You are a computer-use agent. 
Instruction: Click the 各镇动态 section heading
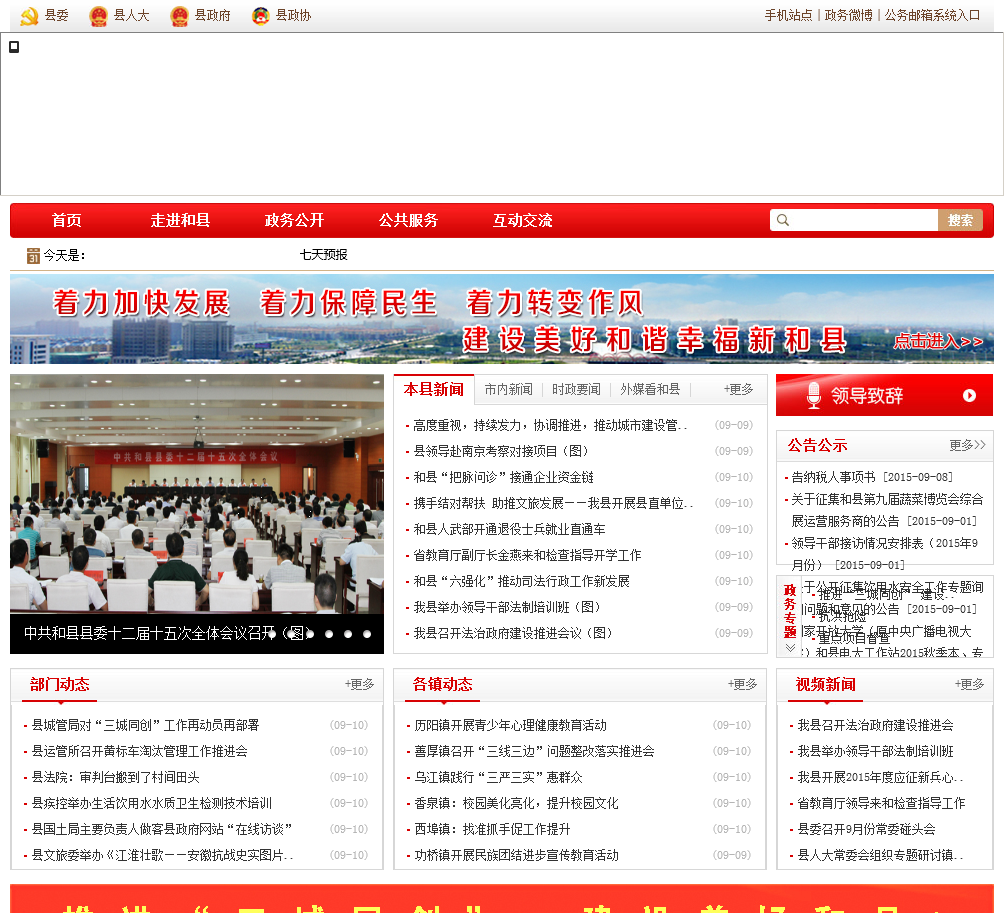[442, 684]
